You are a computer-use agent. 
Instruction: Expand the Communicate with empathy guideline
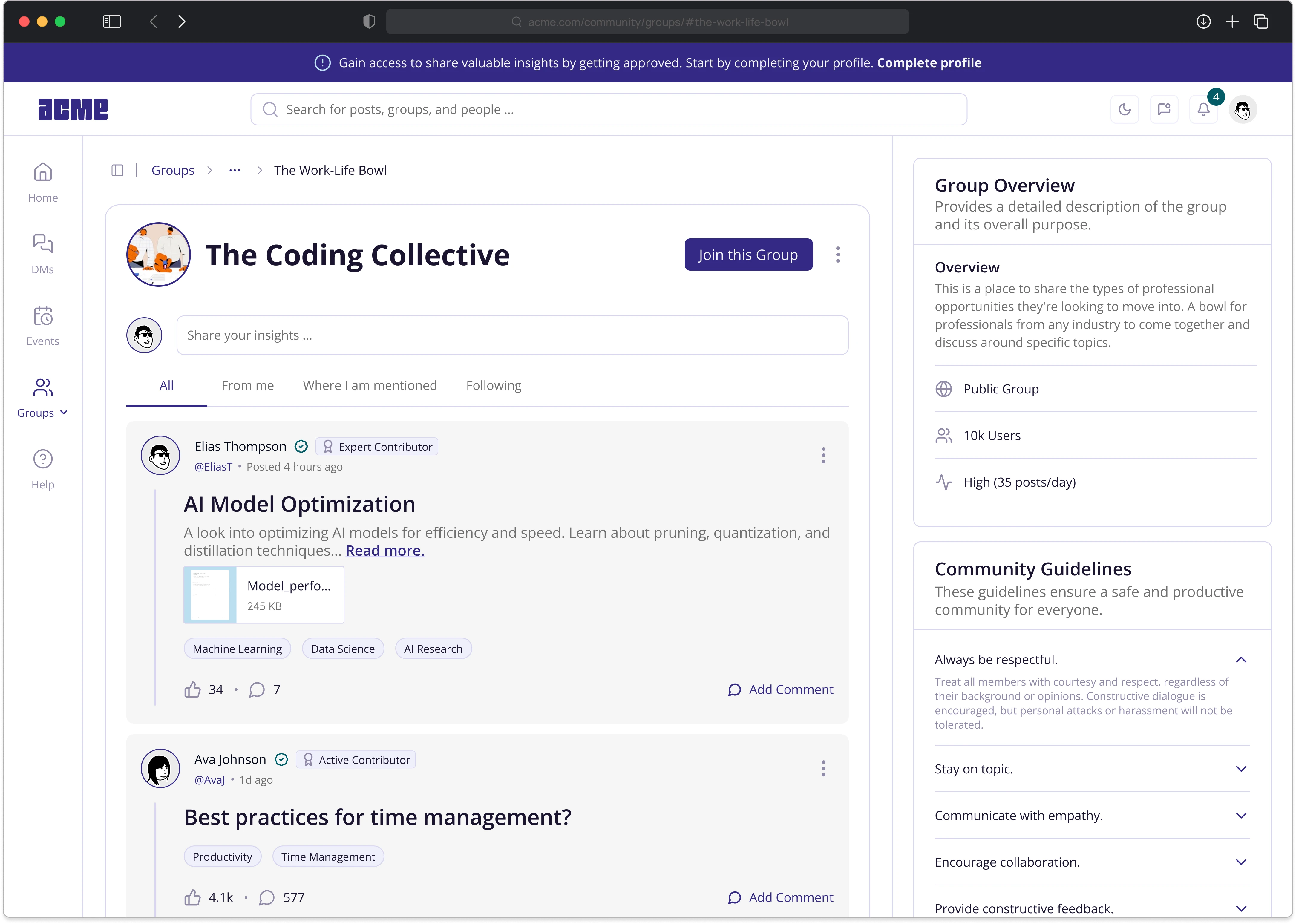point(1241,815)
